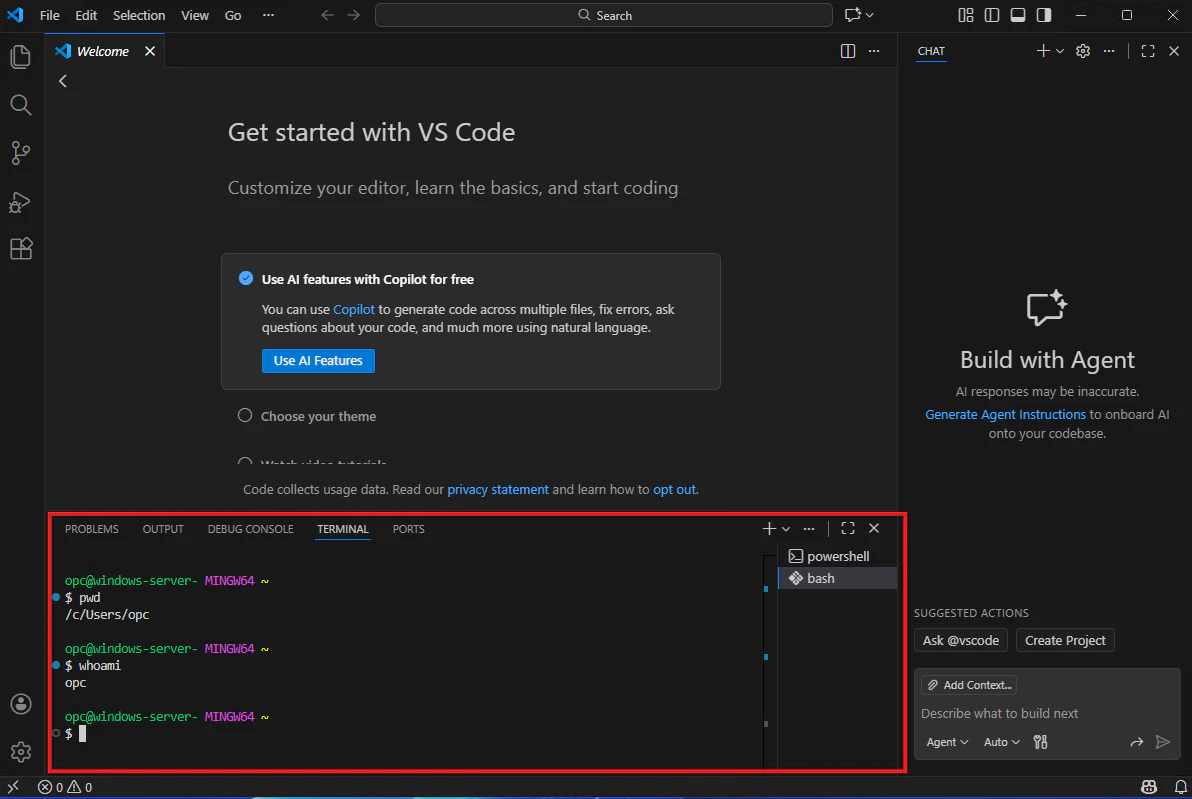Open Generate Agent Instructions link

click(x=1005, y=414)
